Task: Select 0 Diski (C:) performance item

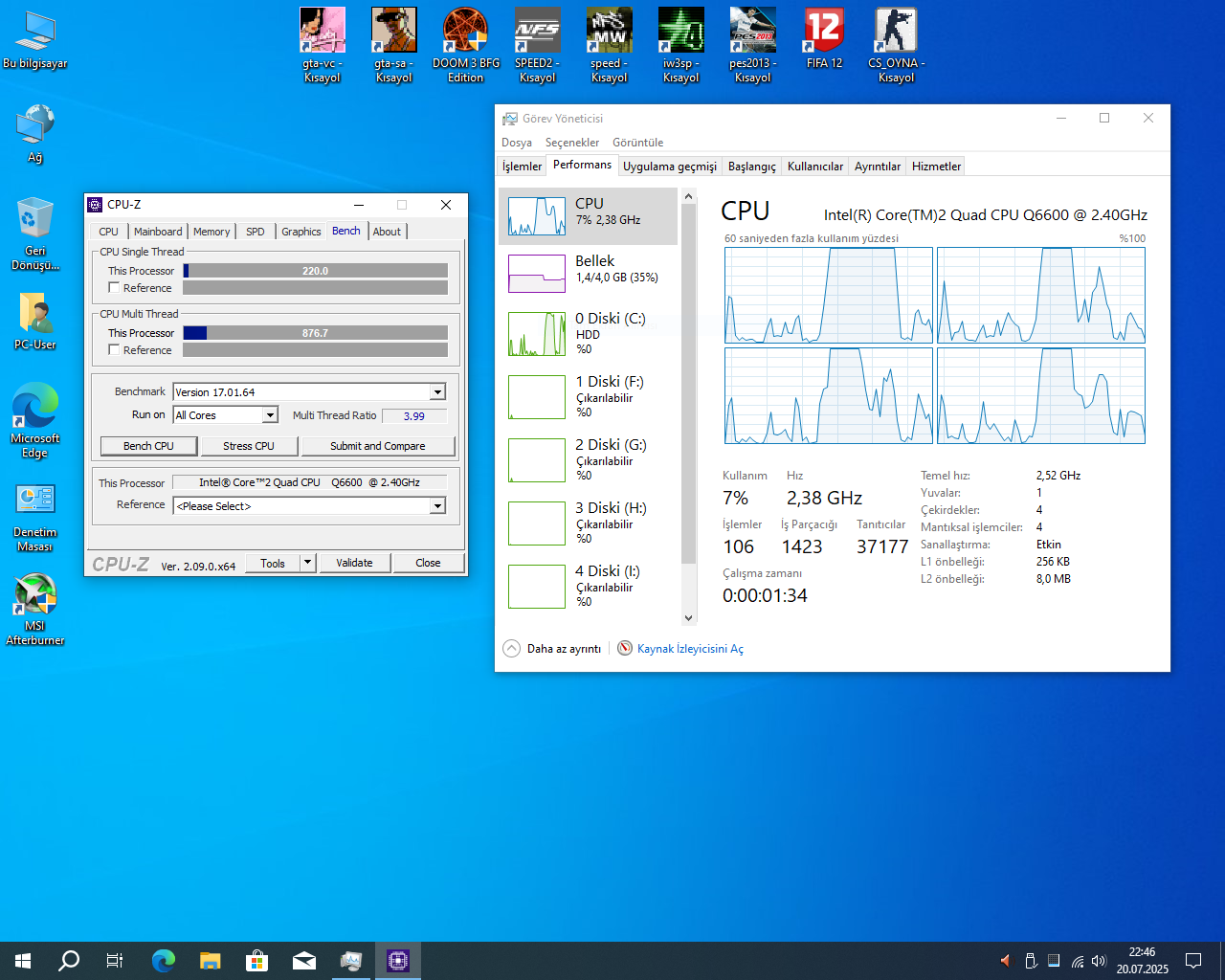Action: pyautogui.click(x=589, y=334)
